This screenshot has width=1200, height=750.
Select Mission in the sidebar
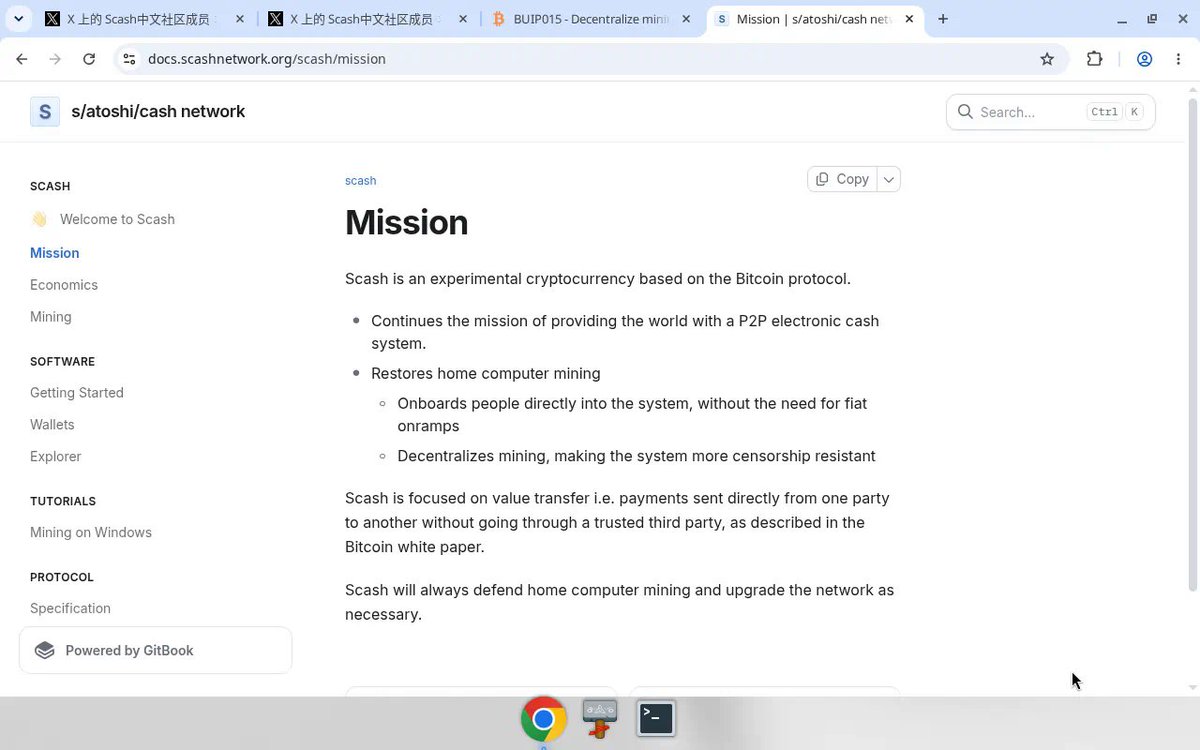tap(55, 253)
